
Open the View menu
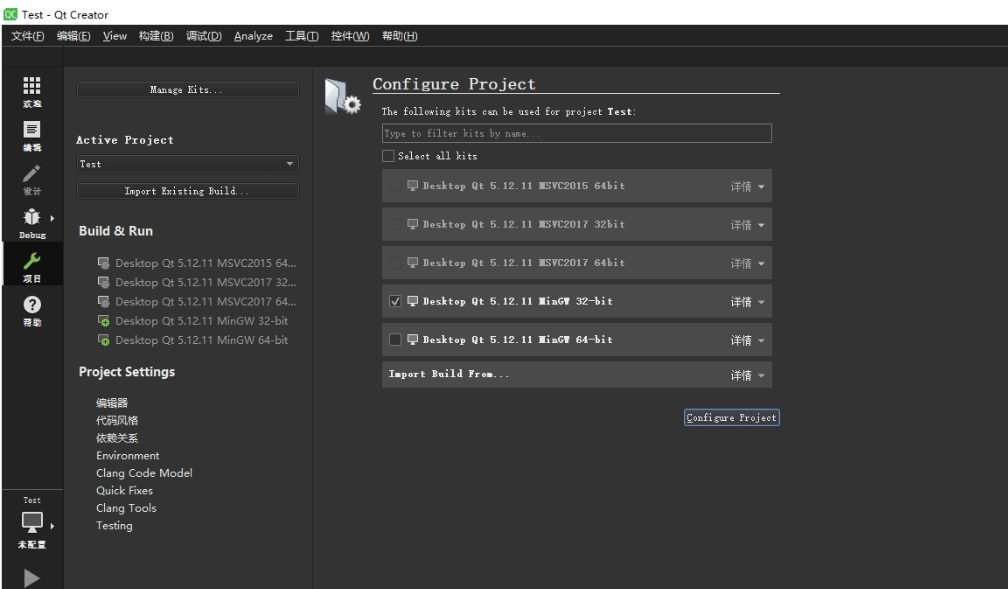pos(115,36)
